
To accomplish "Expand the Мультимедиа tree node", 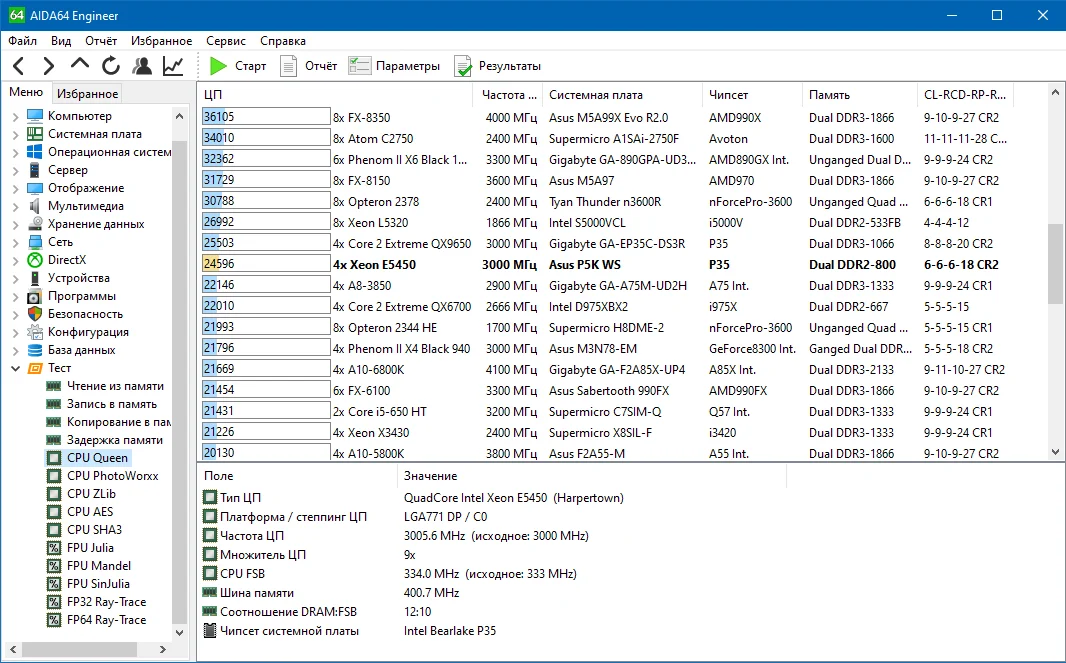I will click(x=16, y=207).
